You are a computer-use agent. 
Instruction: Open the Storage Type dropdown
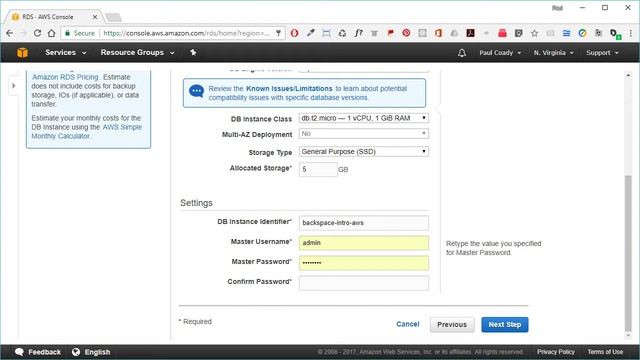pyautogui.click(x=363, y=151)
